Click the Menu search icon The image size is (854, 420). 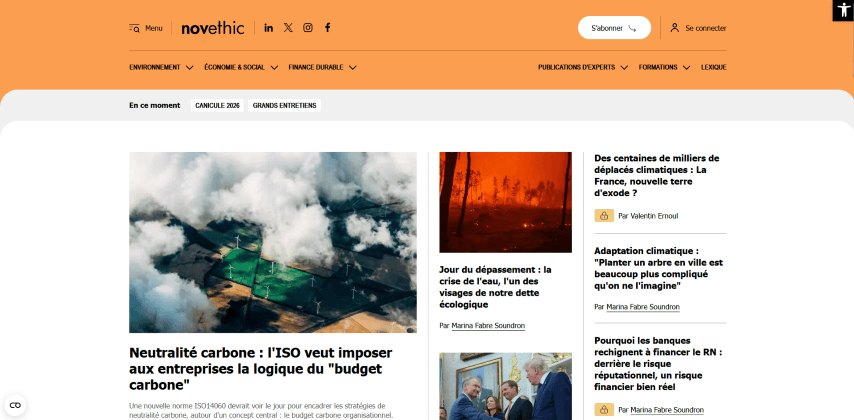click(134, 28)
